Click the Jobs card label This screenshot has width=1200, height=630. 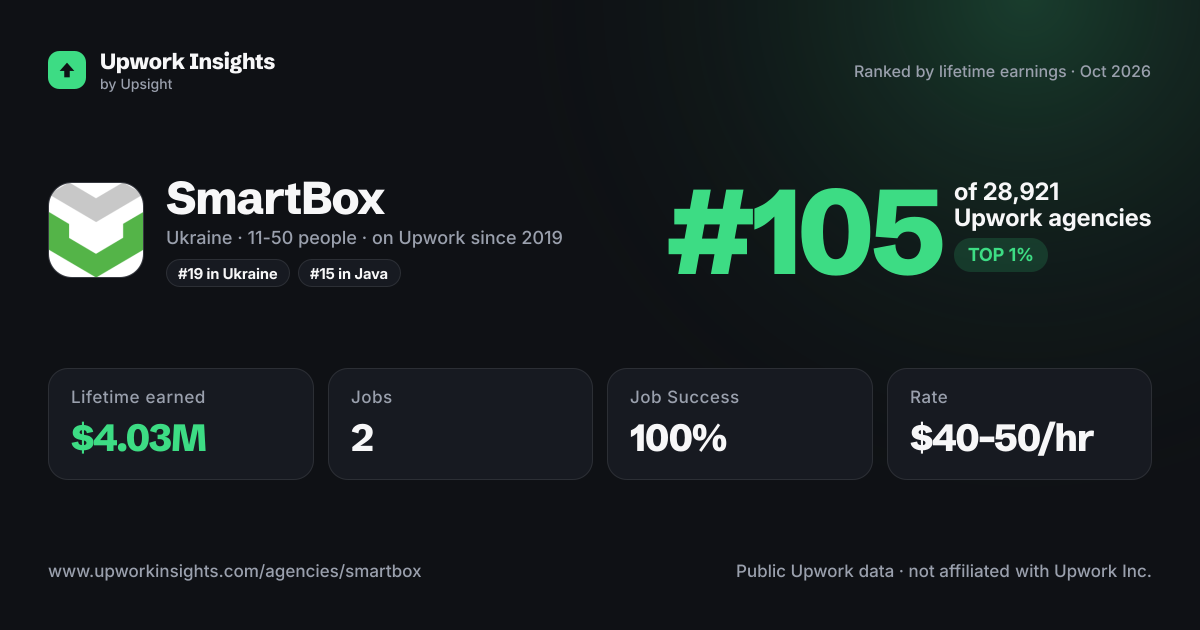click(x=371, y=397)
